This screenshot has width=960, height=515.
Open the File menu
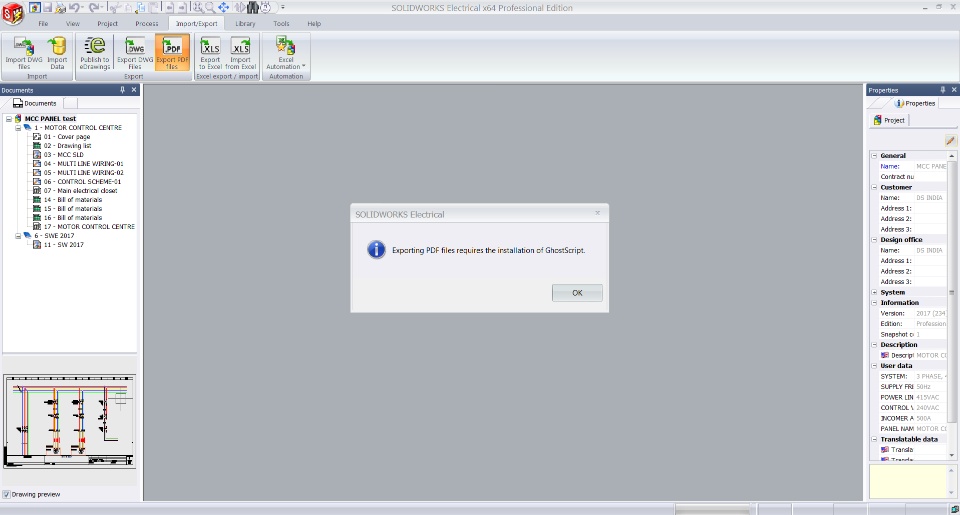pos(43,24)
